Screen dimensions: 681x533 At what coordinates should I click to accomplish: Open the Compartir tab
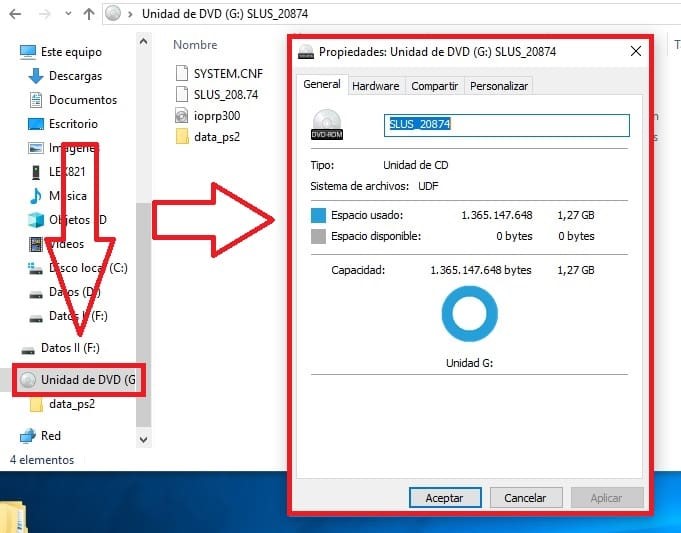[435, 86]
